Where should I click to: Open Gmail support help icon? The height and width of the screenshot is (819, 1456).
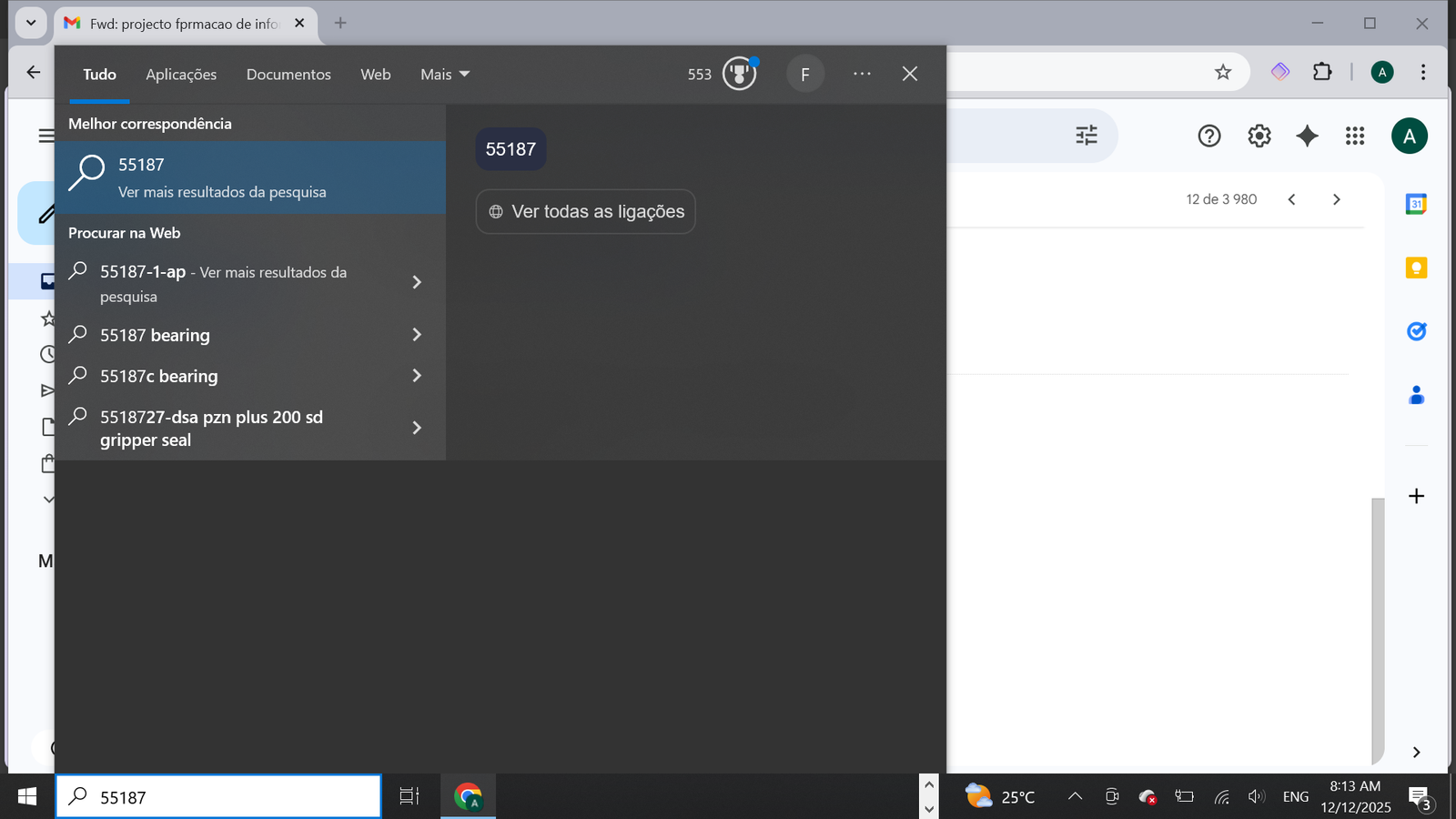pyautogui.click(x=1209, y=136)
